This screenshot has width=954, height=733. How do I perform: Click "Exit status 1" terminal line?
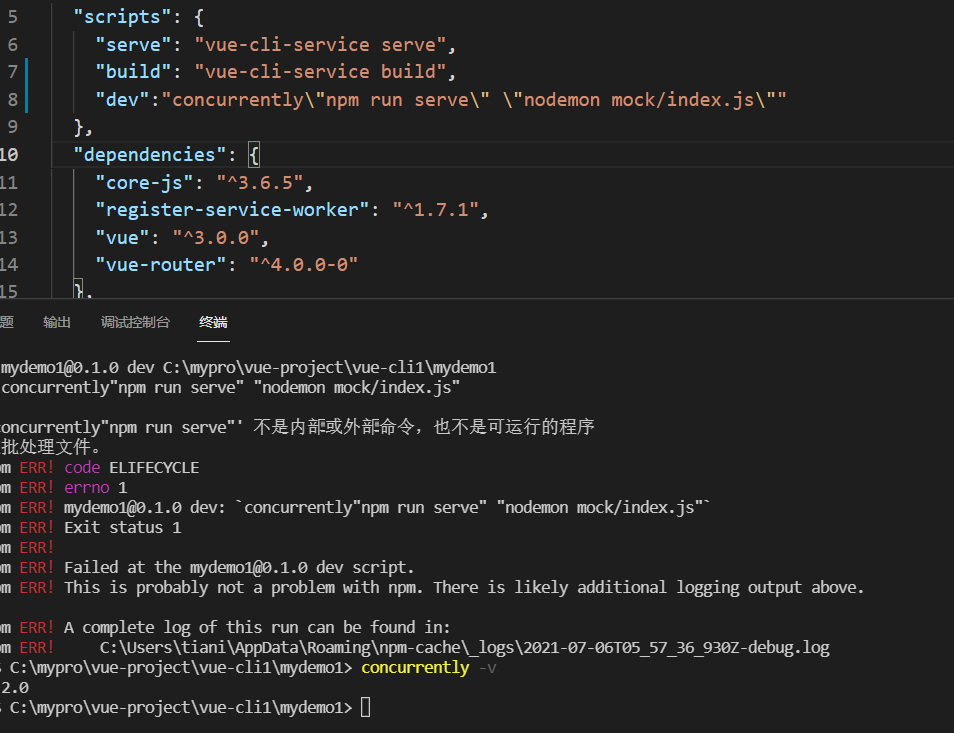[x=122, y=527]
